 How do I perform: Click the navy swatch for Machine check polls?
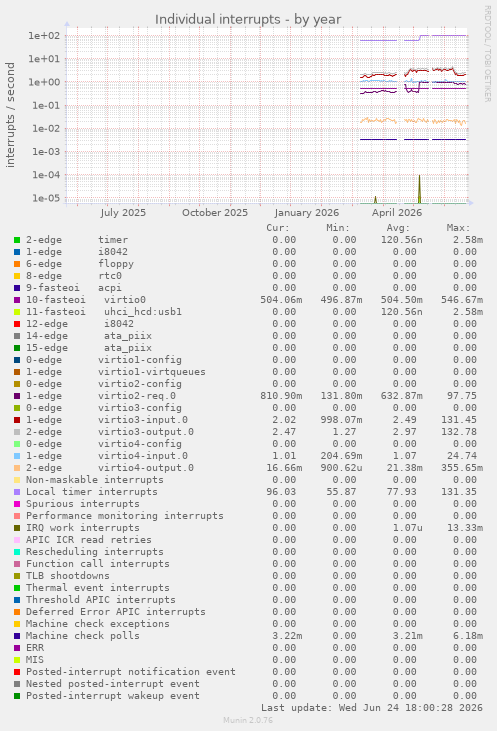tap(17, 636)
